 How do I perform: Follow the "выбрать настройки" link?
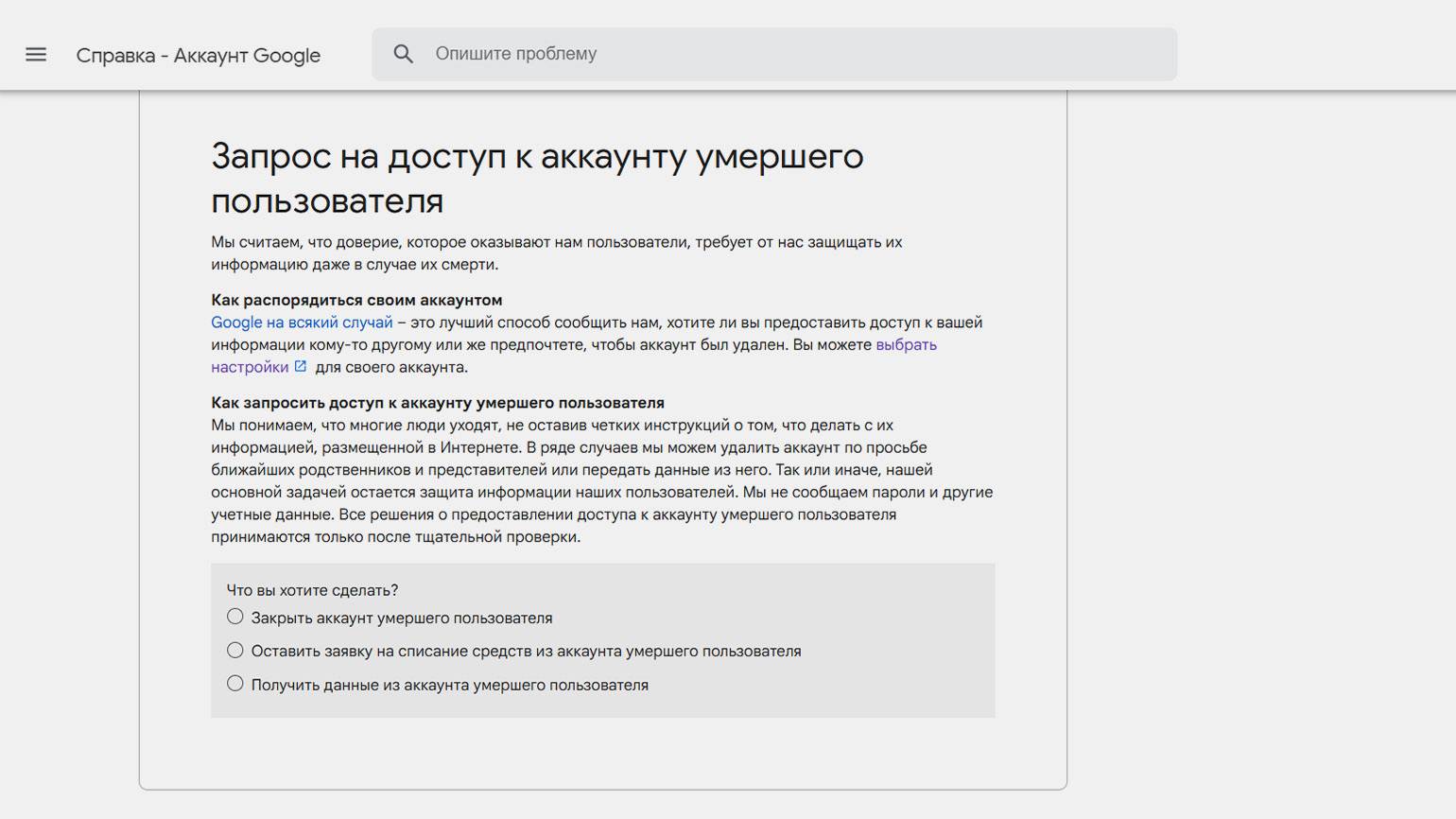(906, 345)
